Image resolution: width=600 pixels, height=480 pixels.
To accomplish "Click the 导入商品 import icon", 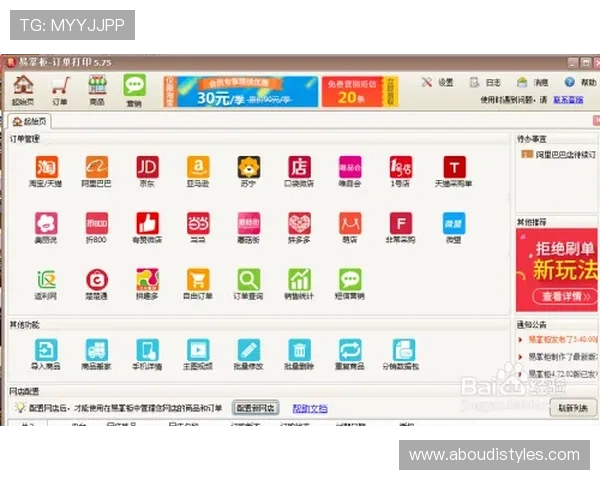I will 46,350.
